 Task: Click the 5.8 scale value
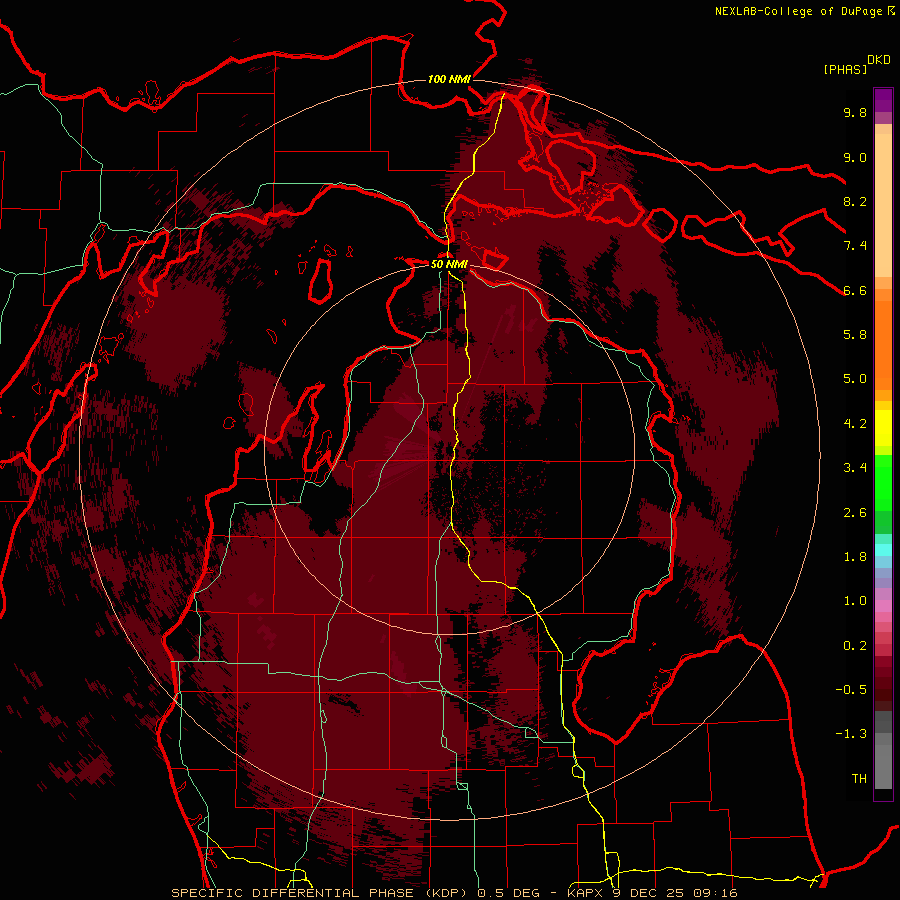point(855,335)
